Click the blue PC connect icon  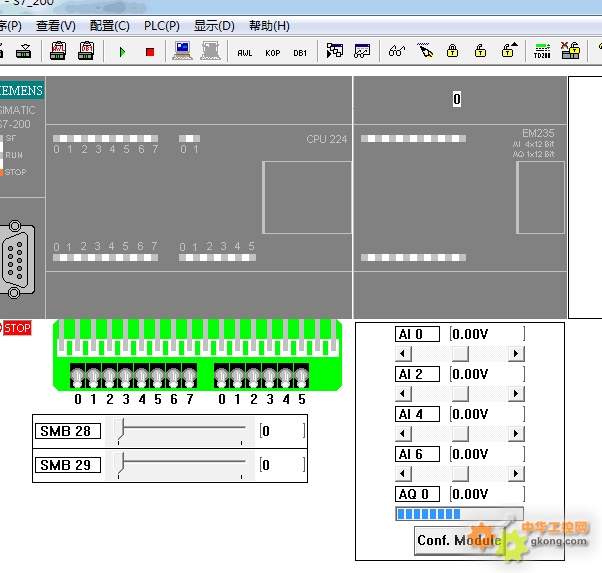(x=182, y=51)
